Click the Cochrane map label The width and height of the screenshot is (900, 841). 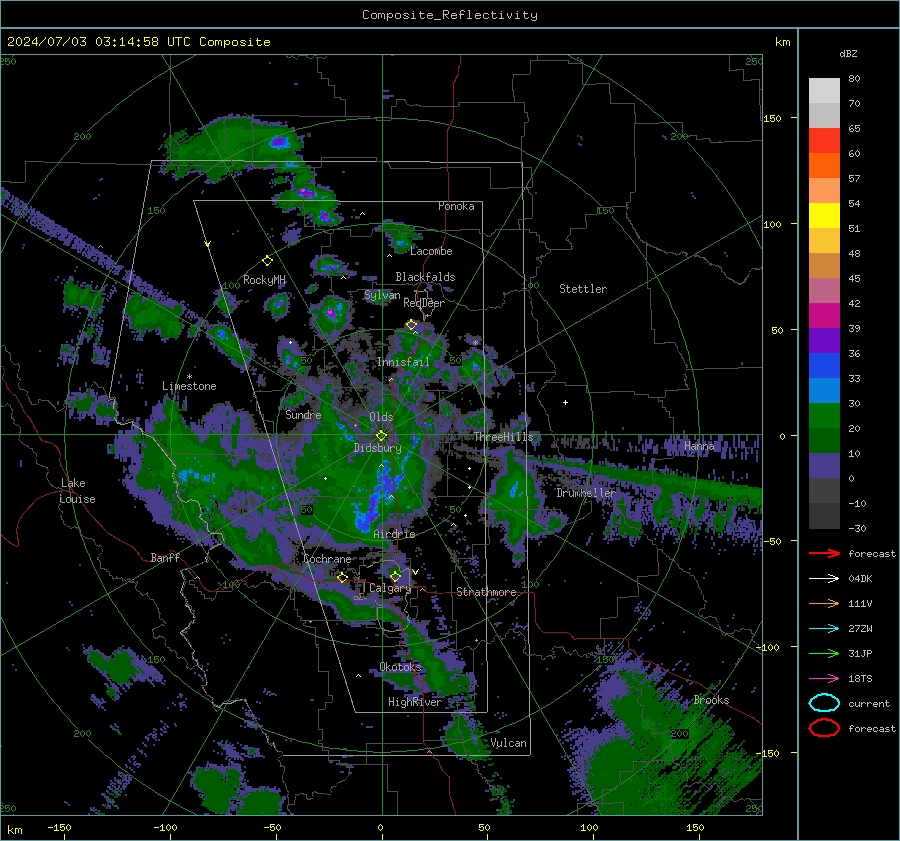(x=327, y=559)
